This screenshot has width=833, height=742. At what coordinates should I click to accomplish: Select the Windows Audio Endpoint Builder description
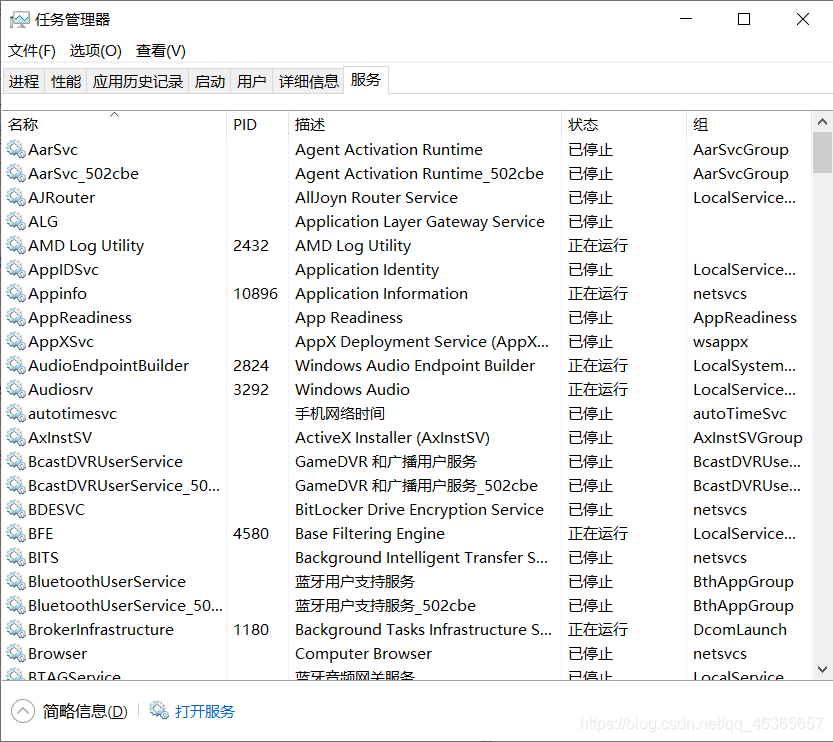[x=415, y=365]
